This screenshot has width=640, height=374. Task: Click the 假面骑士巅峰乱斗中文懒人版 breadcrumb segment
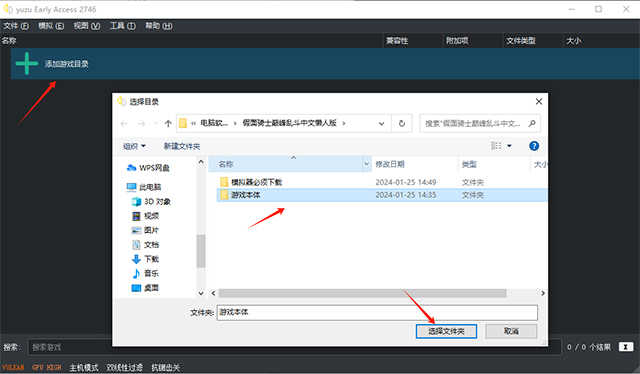tap(289, 123)
